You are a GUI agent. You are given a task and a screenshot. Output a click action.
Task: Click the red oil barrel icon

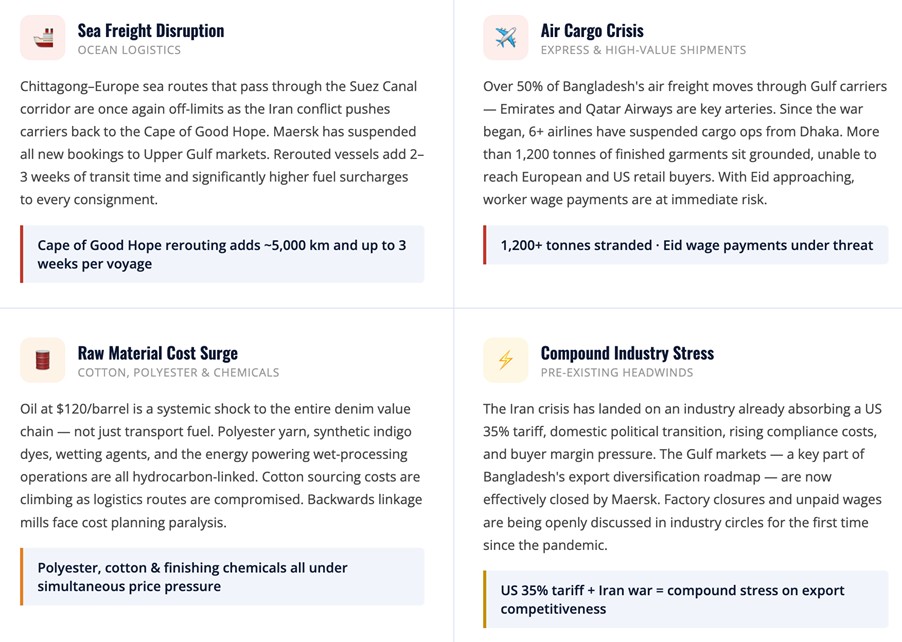click(x=42, y=360)
